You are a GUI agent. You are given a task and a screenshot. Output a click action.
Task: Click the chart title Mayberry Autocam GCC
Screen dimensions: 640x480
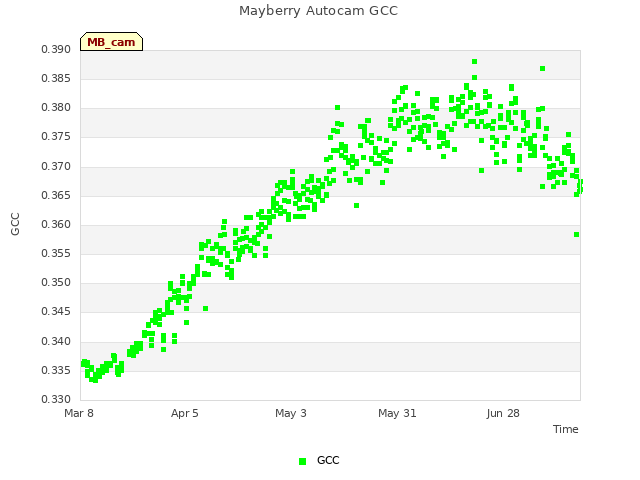pyautogui.click(x=318, y=11)
